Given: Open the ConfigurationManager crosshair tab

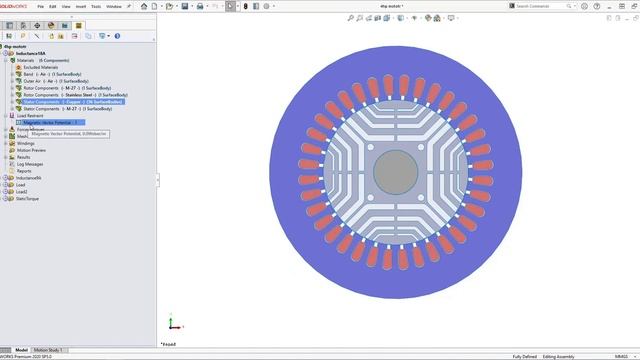Looking at the screenshot, I should point(37,25).
